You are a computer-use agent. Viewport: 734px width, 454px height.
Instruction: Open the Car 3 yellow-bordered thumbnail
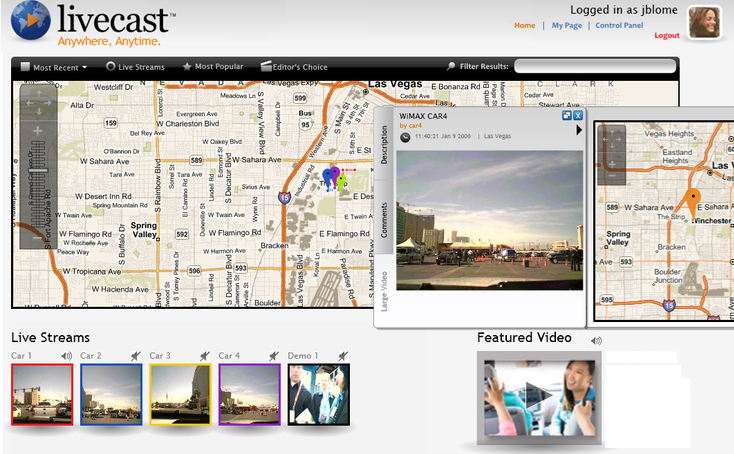(180, 395)
